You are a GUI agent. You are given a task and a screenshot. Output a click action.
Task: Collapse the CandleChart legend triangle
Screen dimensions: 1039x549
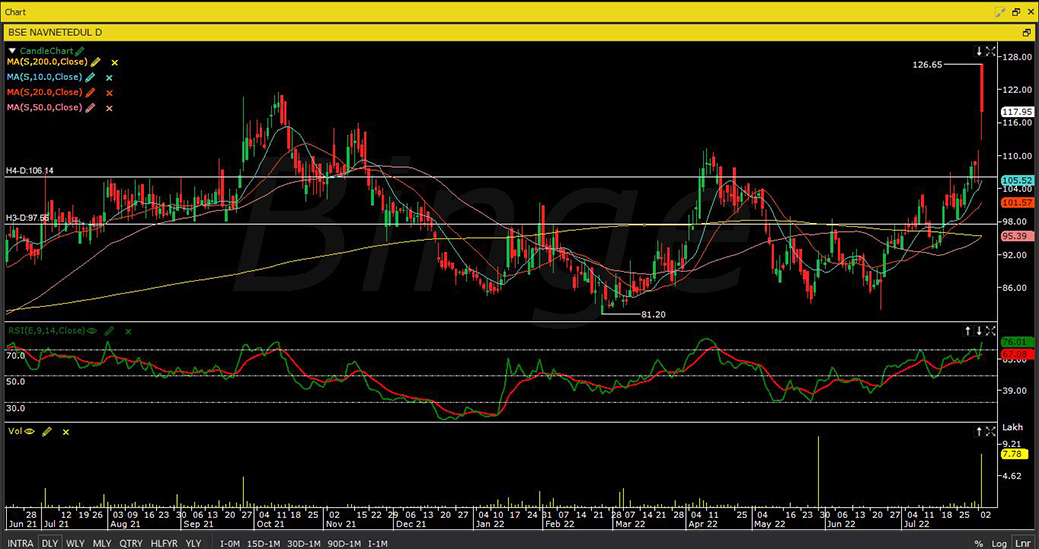point(12,50)
